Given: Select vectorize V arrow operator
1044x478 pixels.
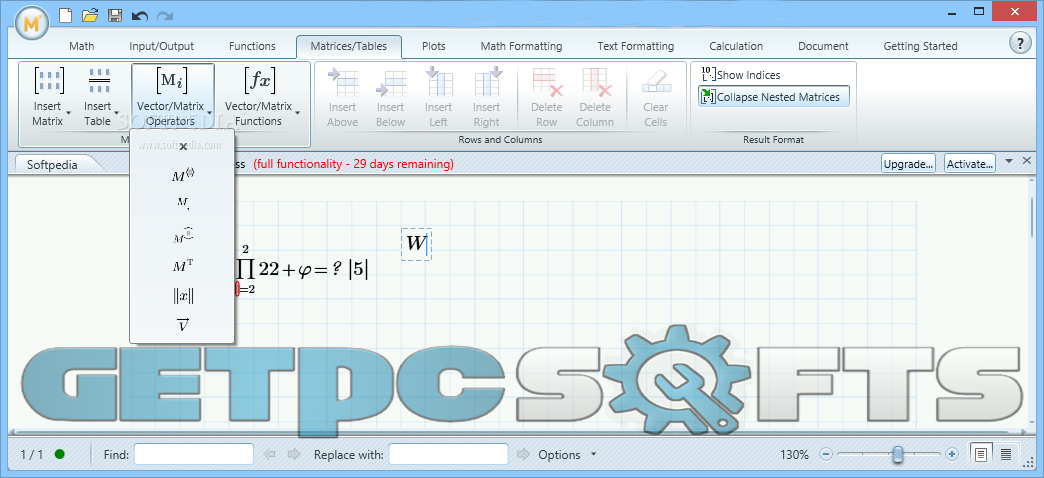Looking at the screenshot, I should click(183, 325).
